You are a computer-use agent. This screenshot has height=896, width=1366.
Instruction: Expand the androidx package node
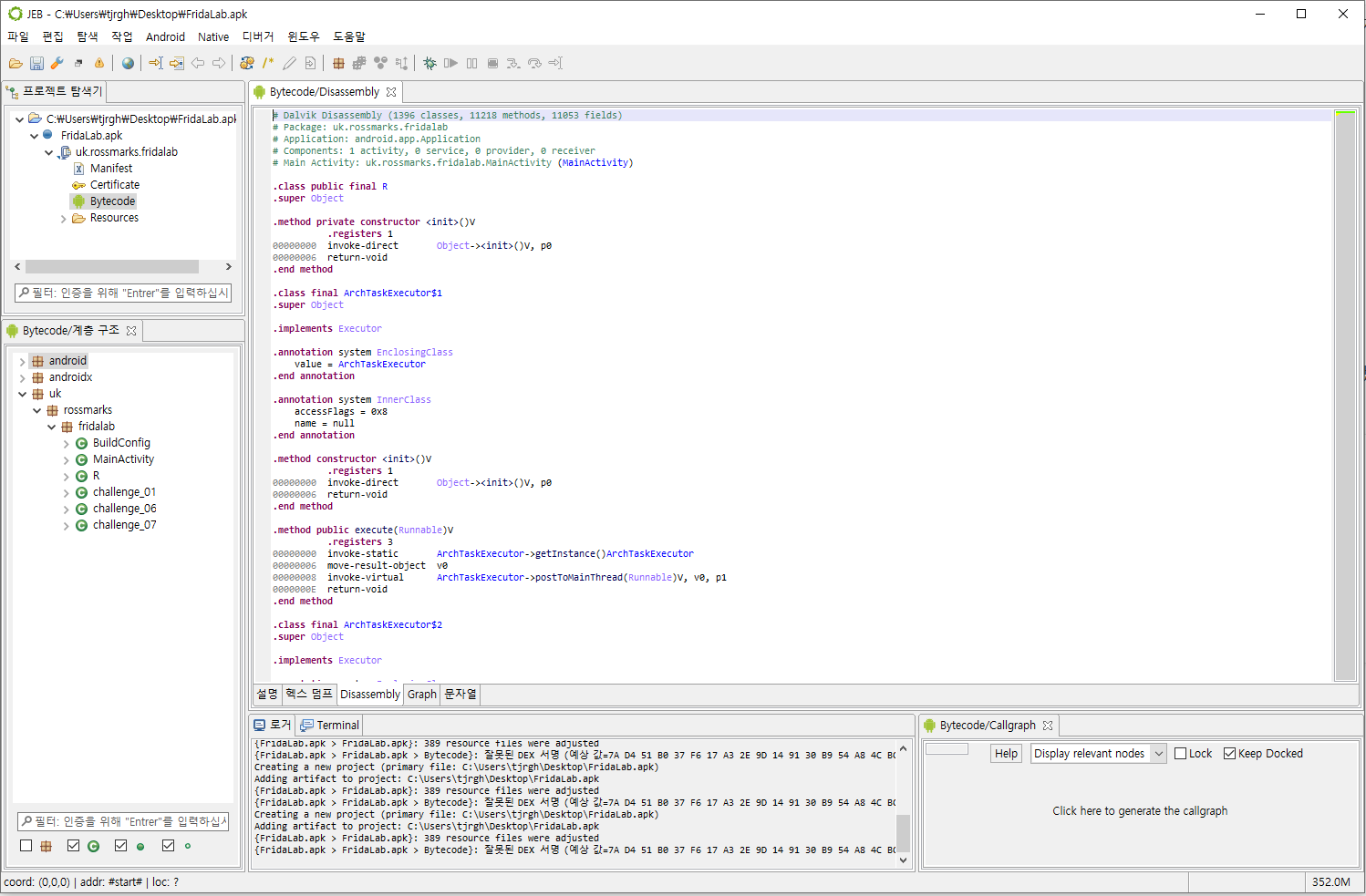pos(23,378)
